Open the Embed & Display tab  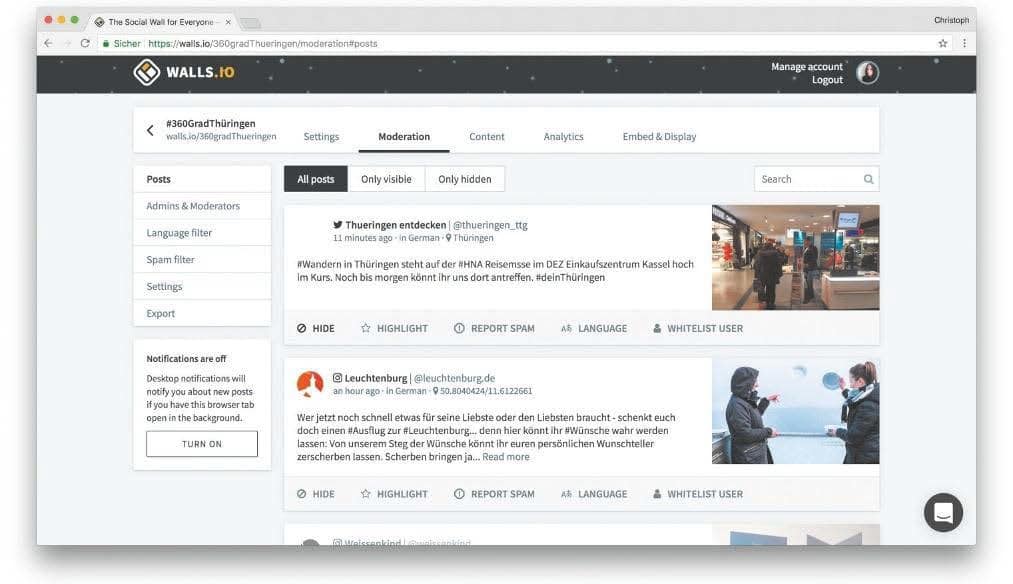(660, 136)
